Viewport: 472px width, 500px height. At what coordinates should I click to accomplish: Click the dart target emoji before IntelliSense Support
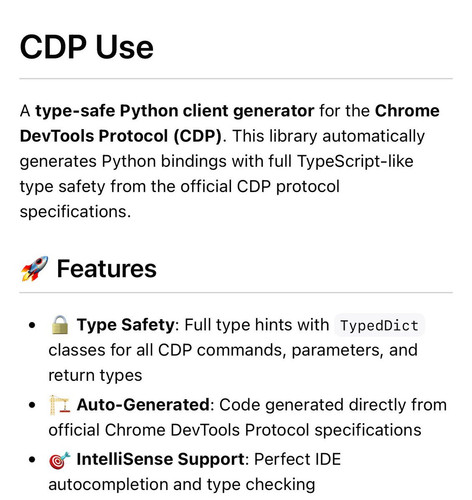[60, 460]
